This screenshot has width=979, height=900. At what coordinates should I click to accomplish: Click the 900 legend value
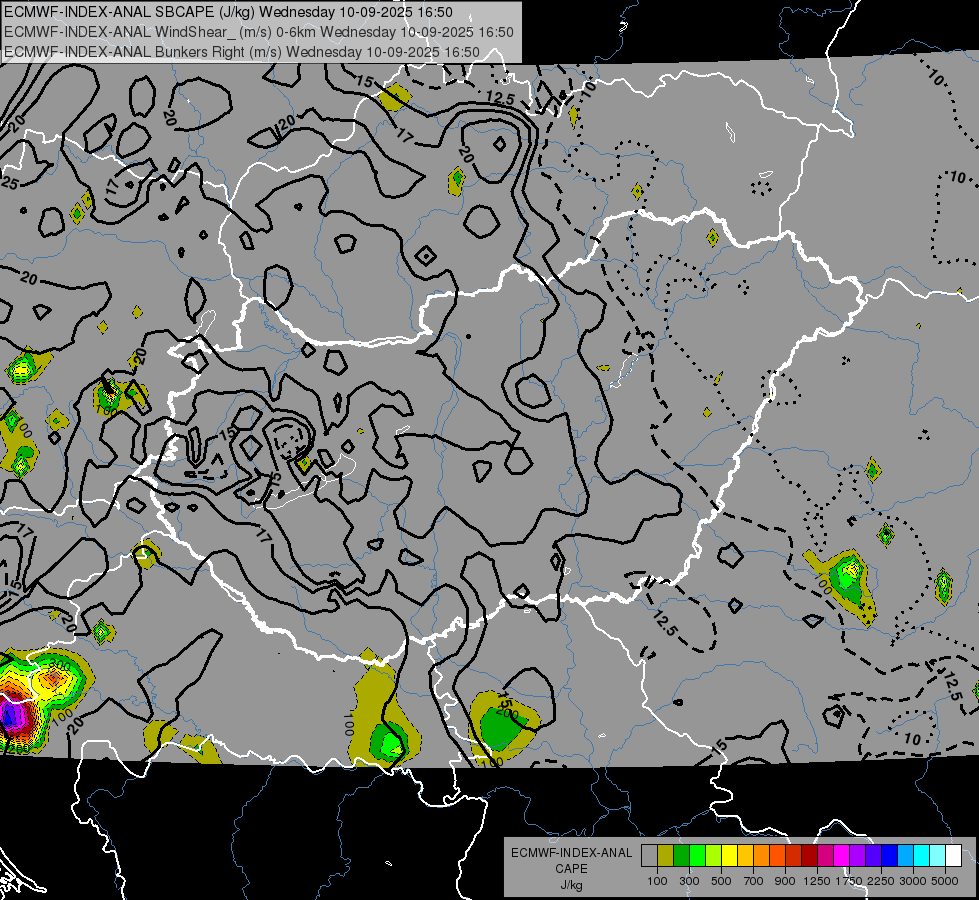pyautogui.click(x=785, y=881)
